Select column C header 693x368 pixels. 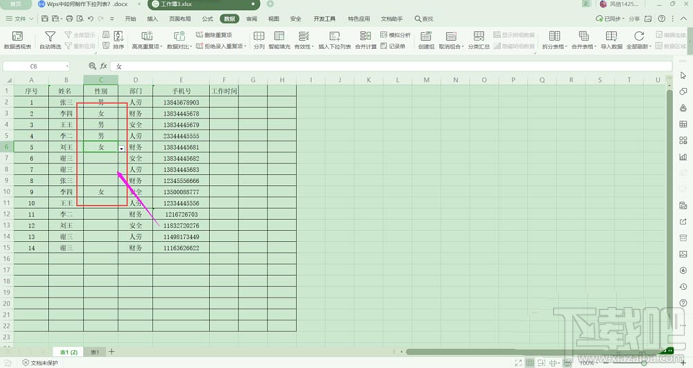click(101, 80)
